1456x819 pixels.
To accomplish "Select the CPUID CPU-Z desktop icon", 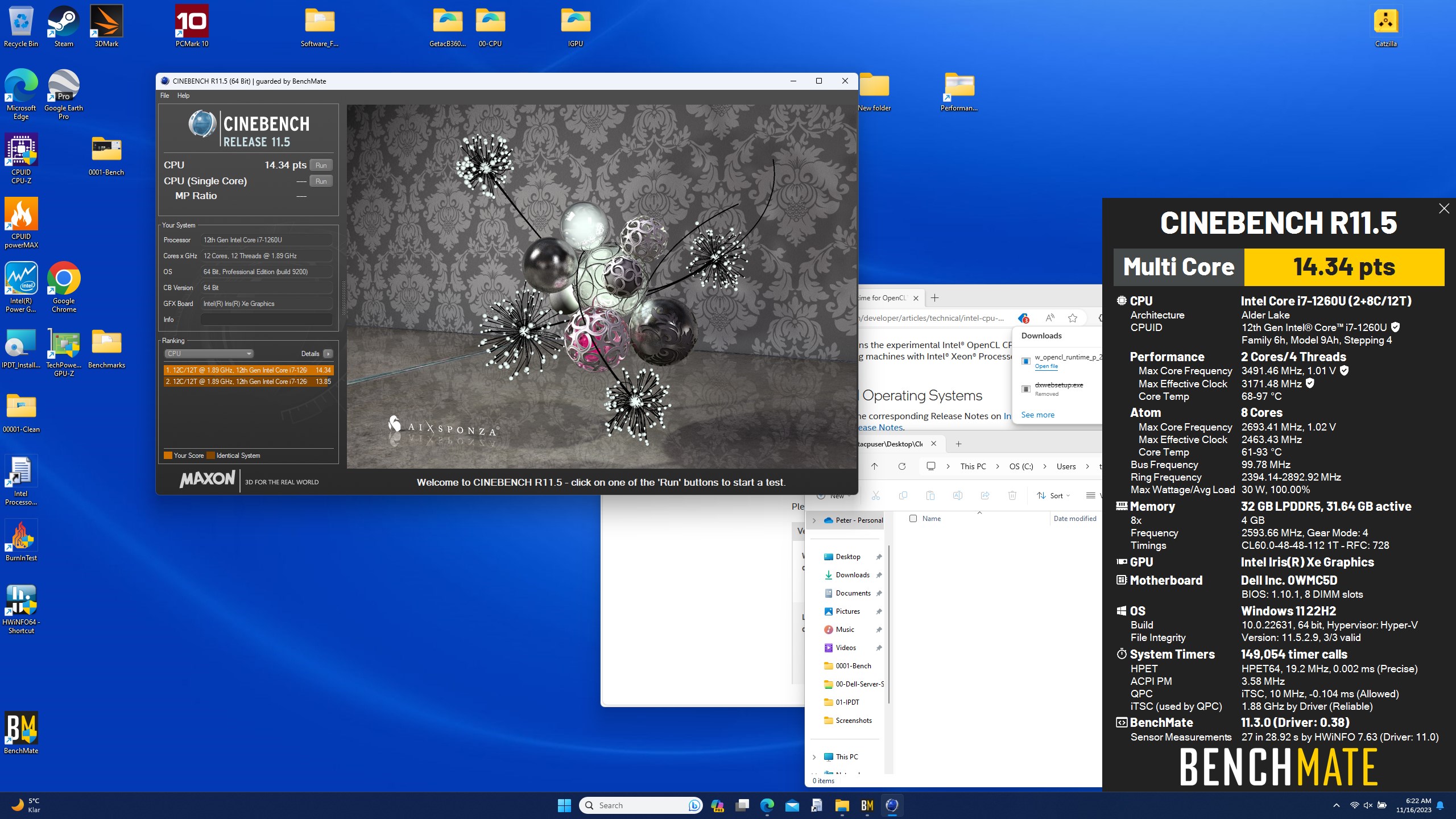I will click(21, 159).
